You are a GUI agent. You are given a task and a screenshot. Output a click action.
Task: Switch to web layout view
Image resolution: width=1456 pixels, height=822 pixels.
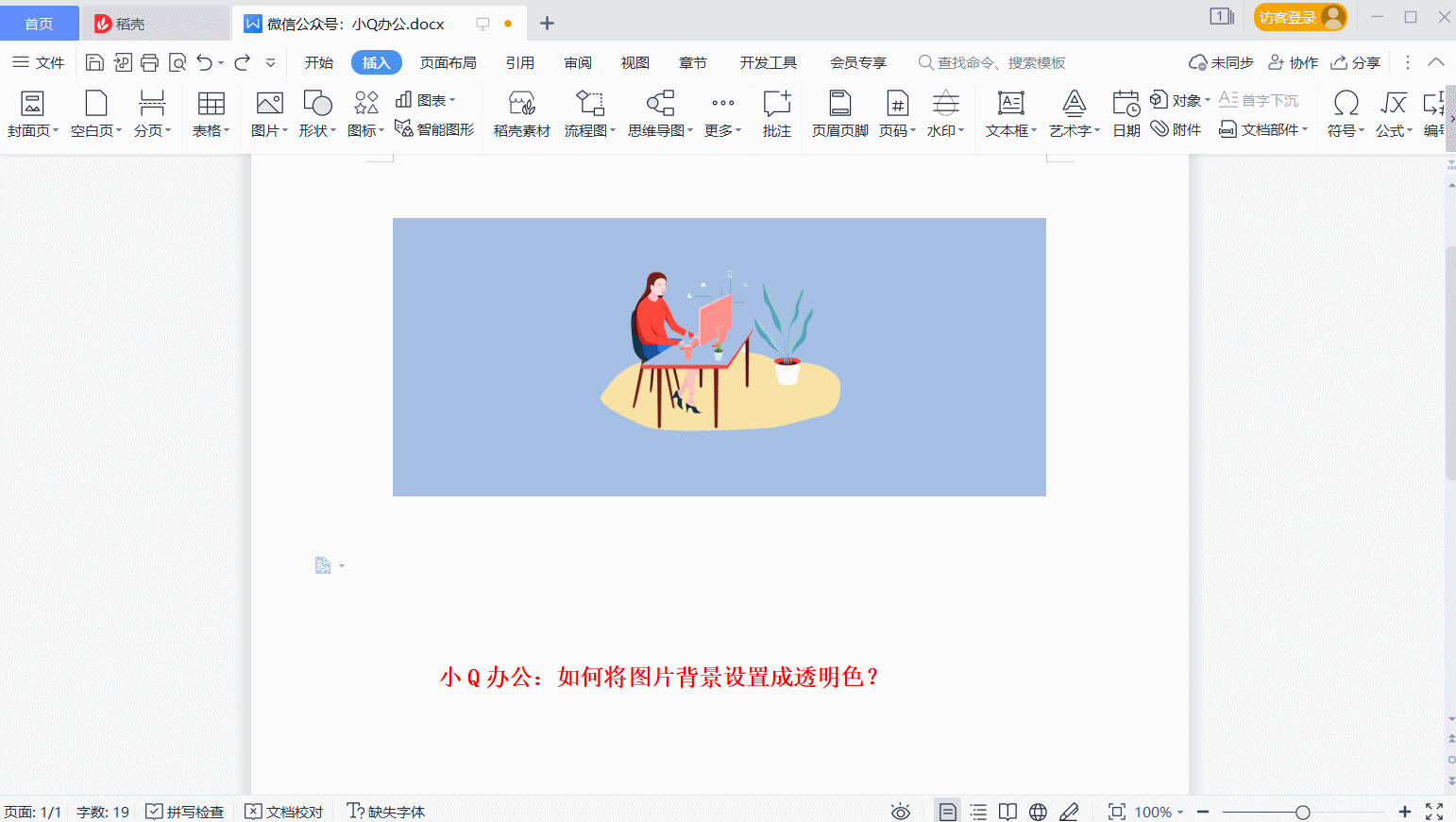pos(1038,811)
